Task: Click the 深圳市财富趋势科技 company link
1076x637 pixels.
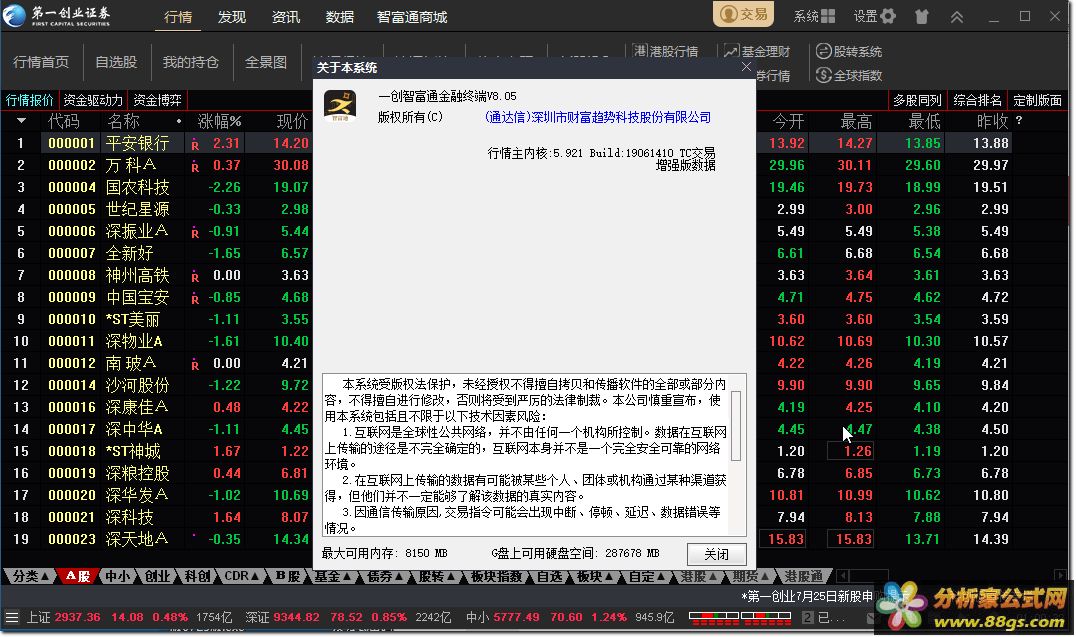Action: point(598,117)
